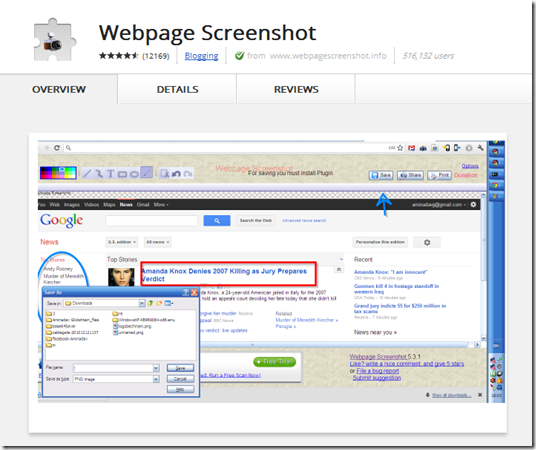This screenshot has width=536, height=450.
Task: Expand the More menu in the Google bar
Action: [x=161, y=204]
